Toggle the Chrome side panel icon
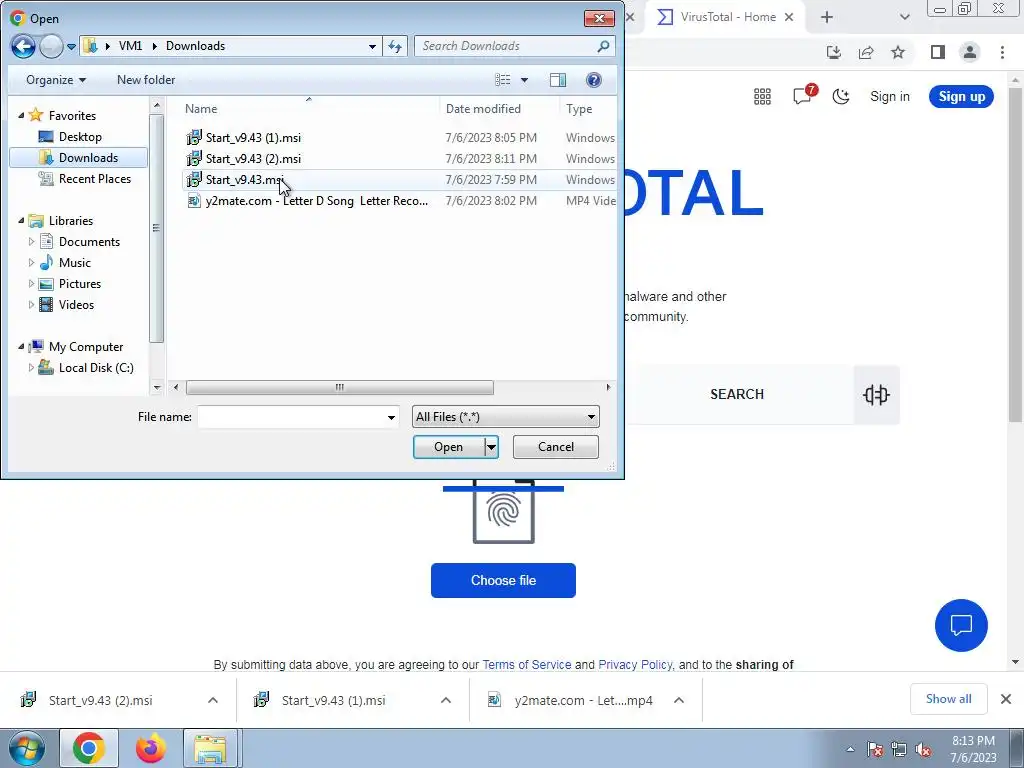1024x768 pixels. coord(938,52)
